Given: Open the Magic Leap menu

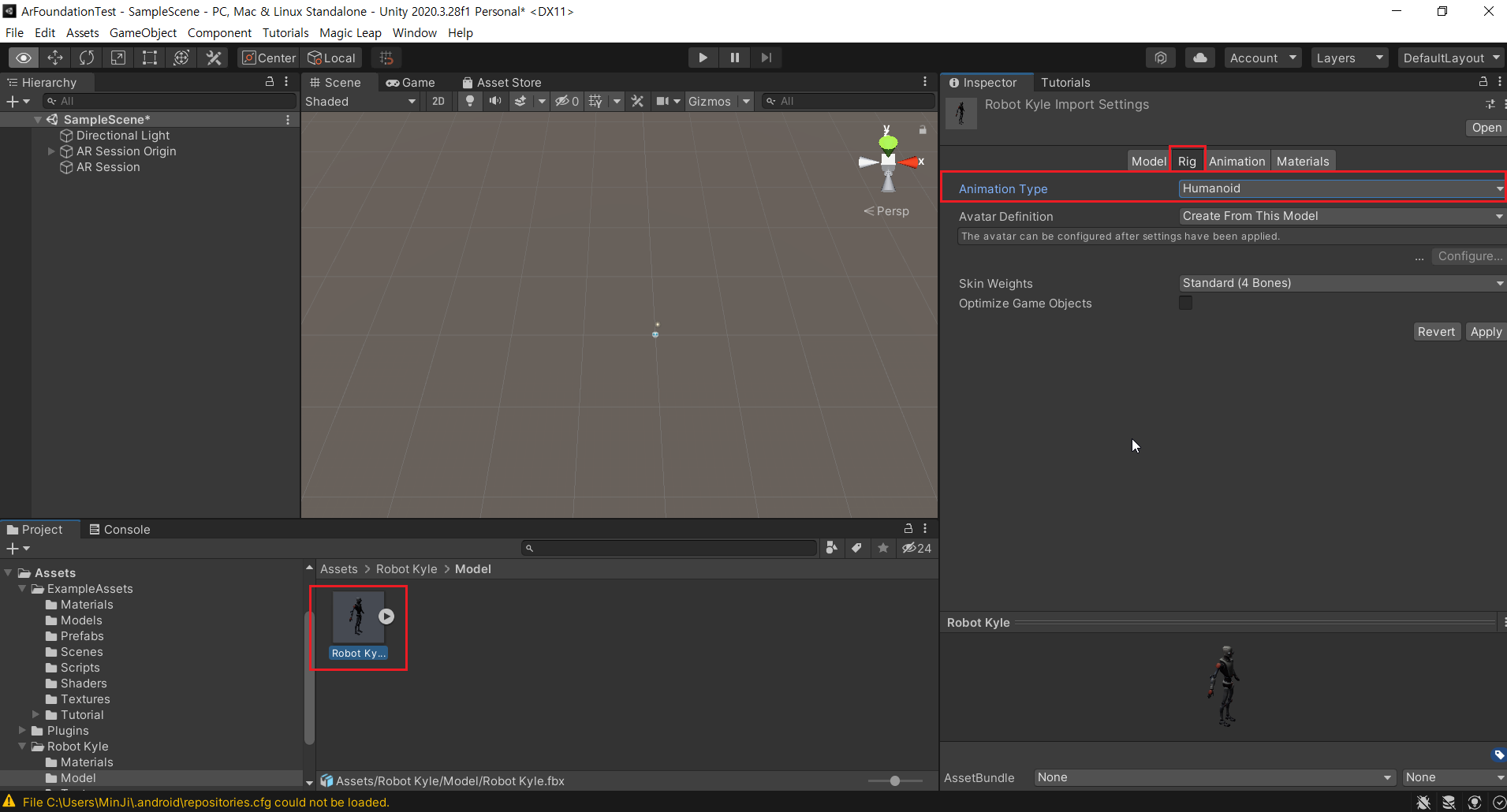Looking at the screenshot, I should point(350,32).
